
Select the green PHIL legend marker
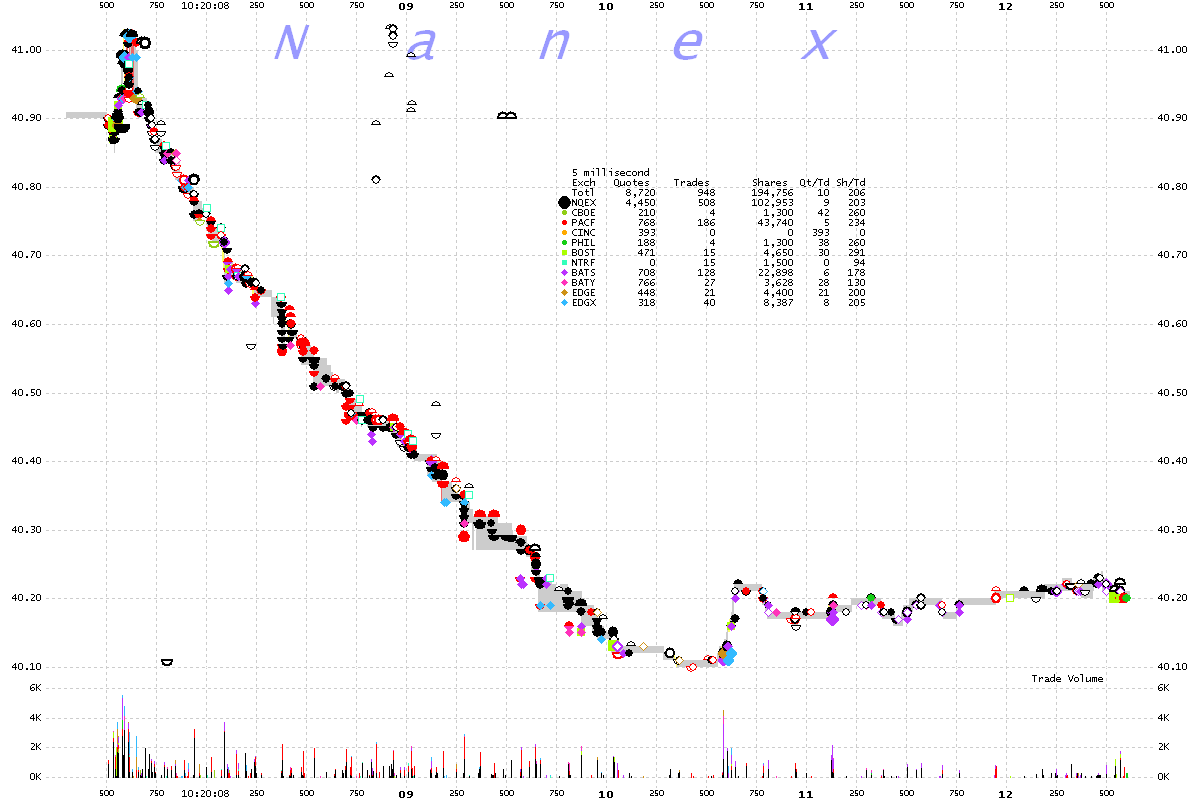click(563, 243)
